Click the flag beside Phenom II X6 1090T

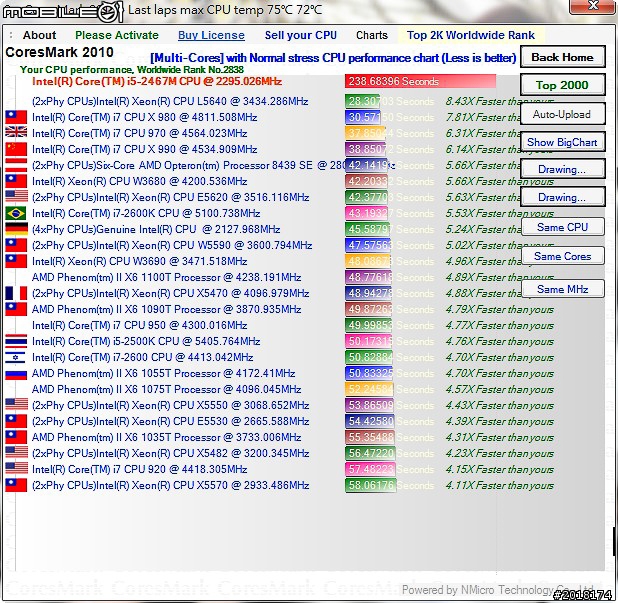[16, 309]
